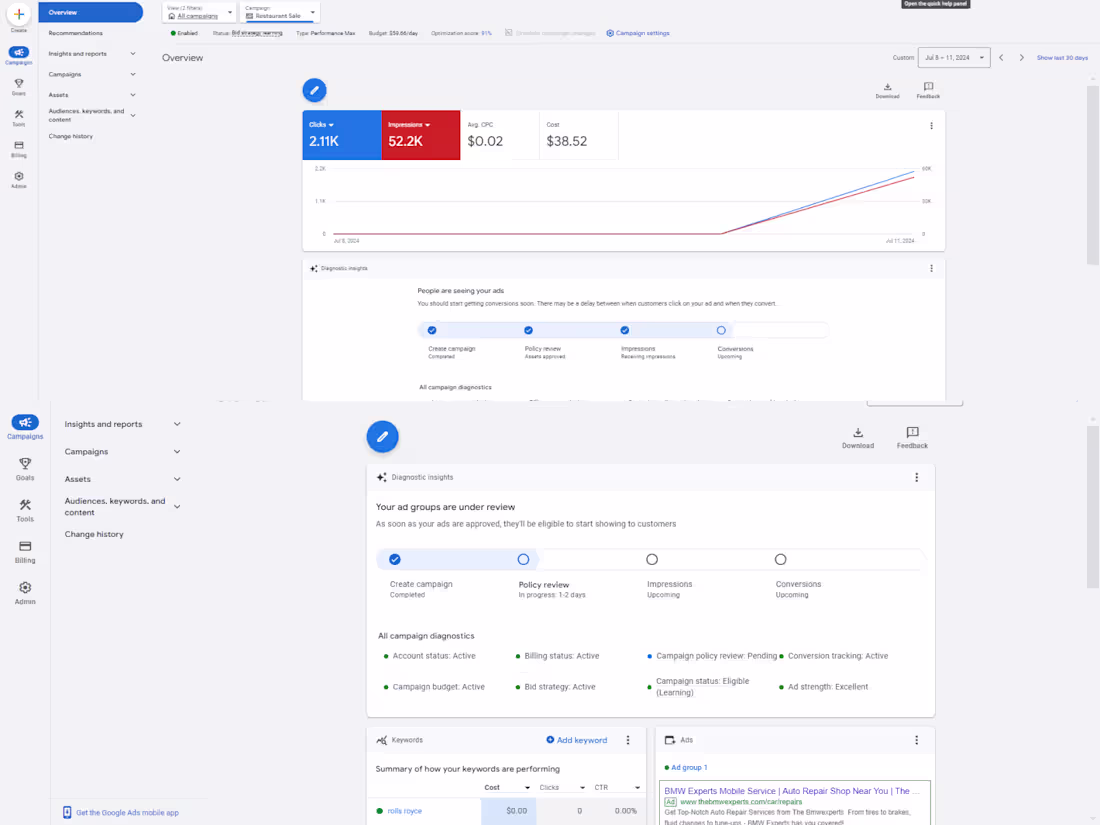Viewport: 1100px width, 825px height.
Task: Click checked 'Impressions / Receiving impressions' step
Action: tap(624, 330)
